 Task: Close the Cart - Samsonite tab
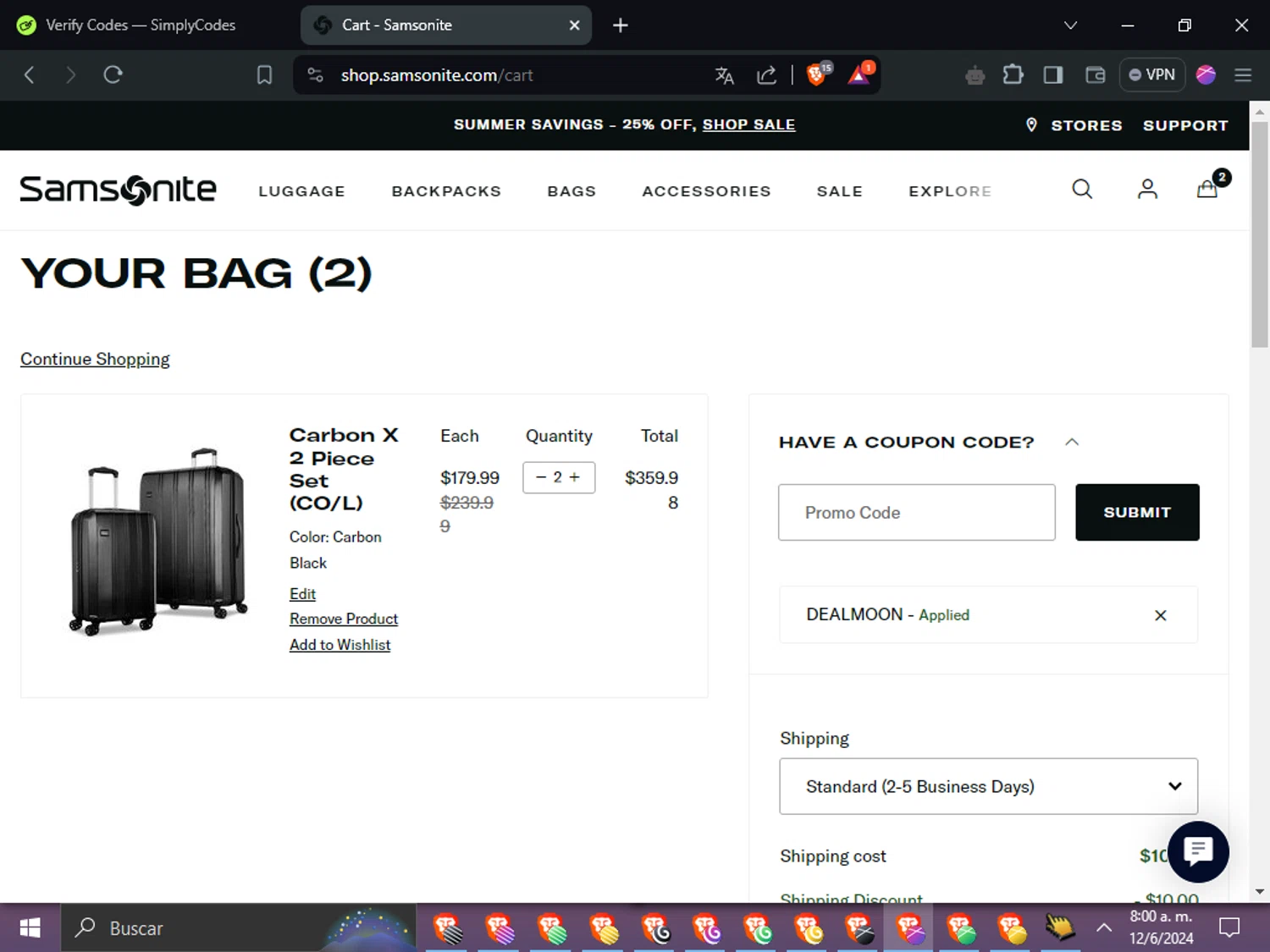coord(574,25)
